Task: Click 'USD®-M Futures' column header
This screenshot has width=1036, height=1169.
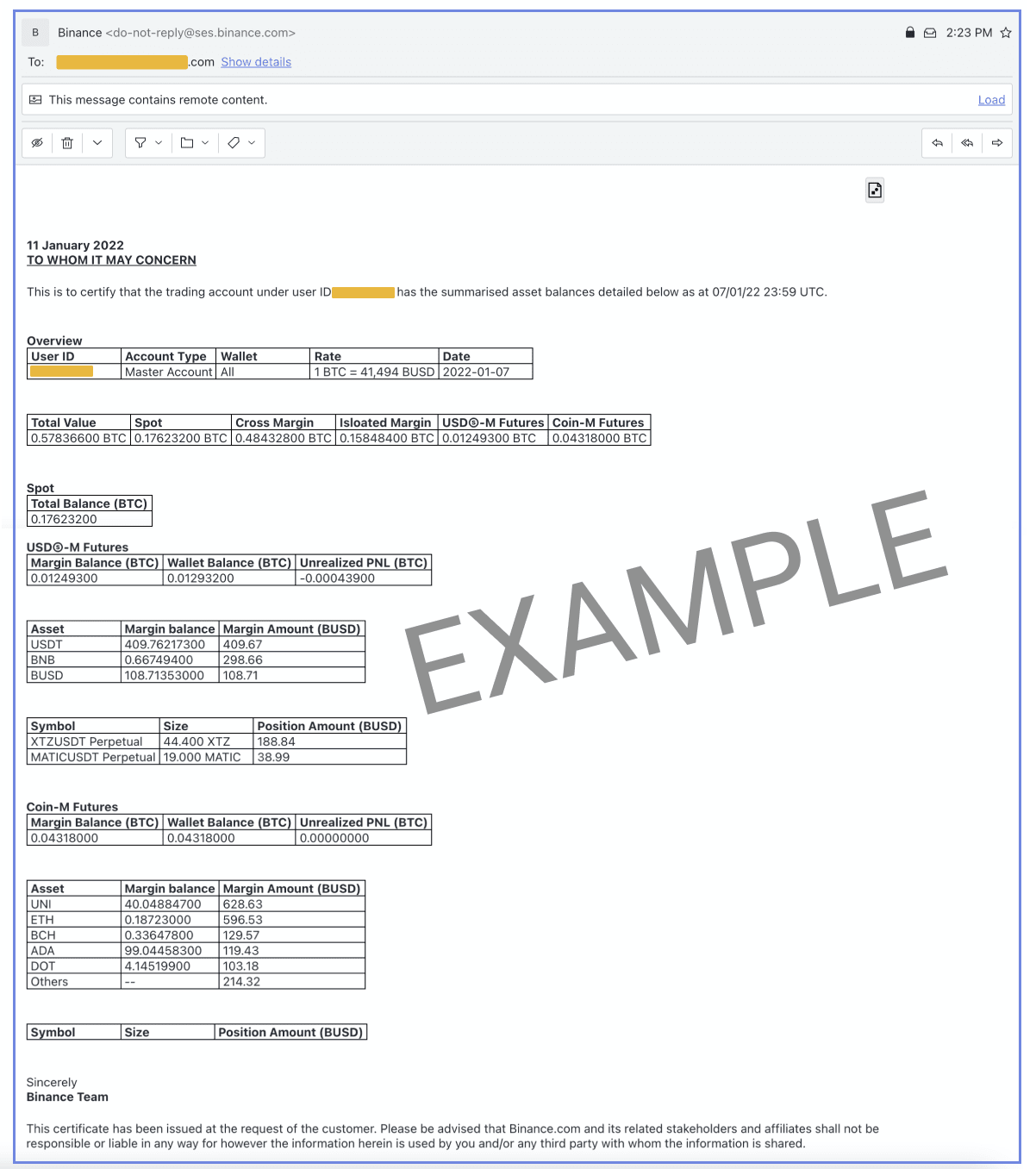Action: point(493,422)
